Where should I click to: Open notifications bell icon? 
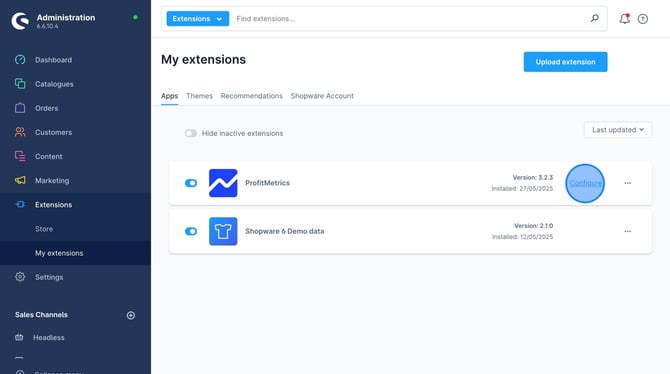[x=624, y=19]
